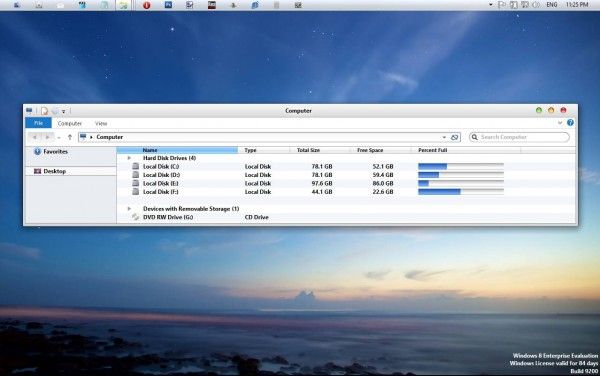Click the Local Disk (D:) drive icon

[135, 175]
